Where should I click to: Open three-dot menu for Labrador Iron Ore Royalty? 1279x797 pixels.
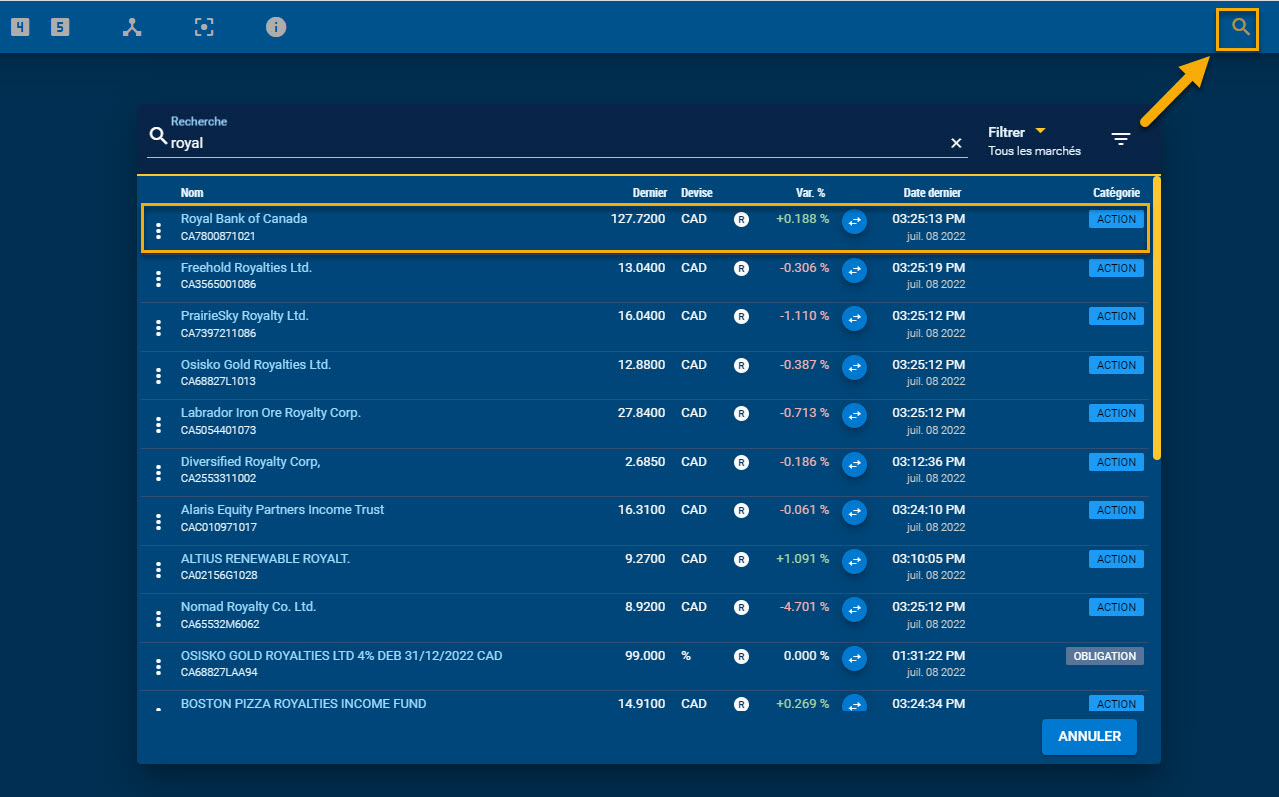pyautogui.click(x=158, y=424)
